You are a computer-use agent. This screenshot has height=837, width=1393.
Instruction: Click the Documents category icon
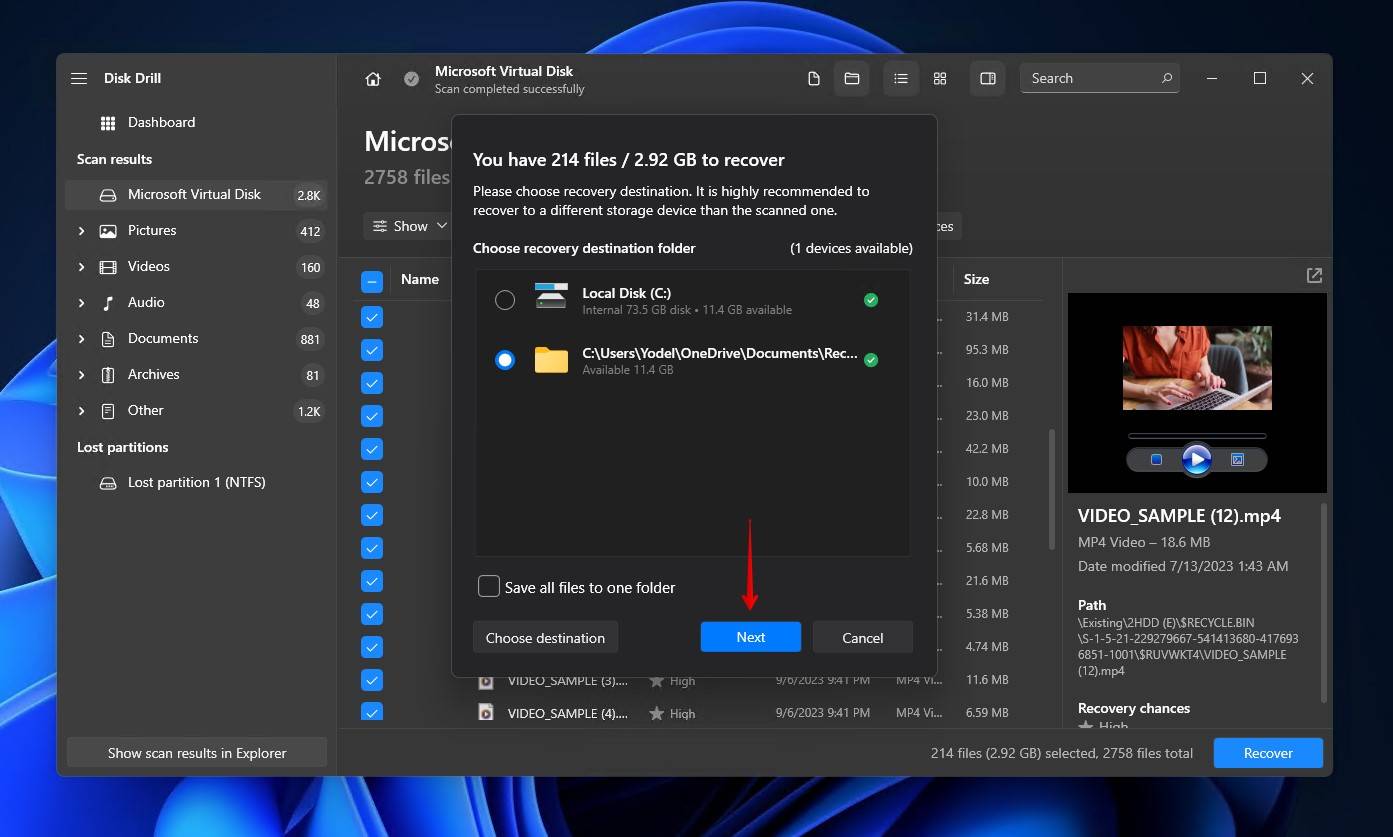click(x=108, y=339)
